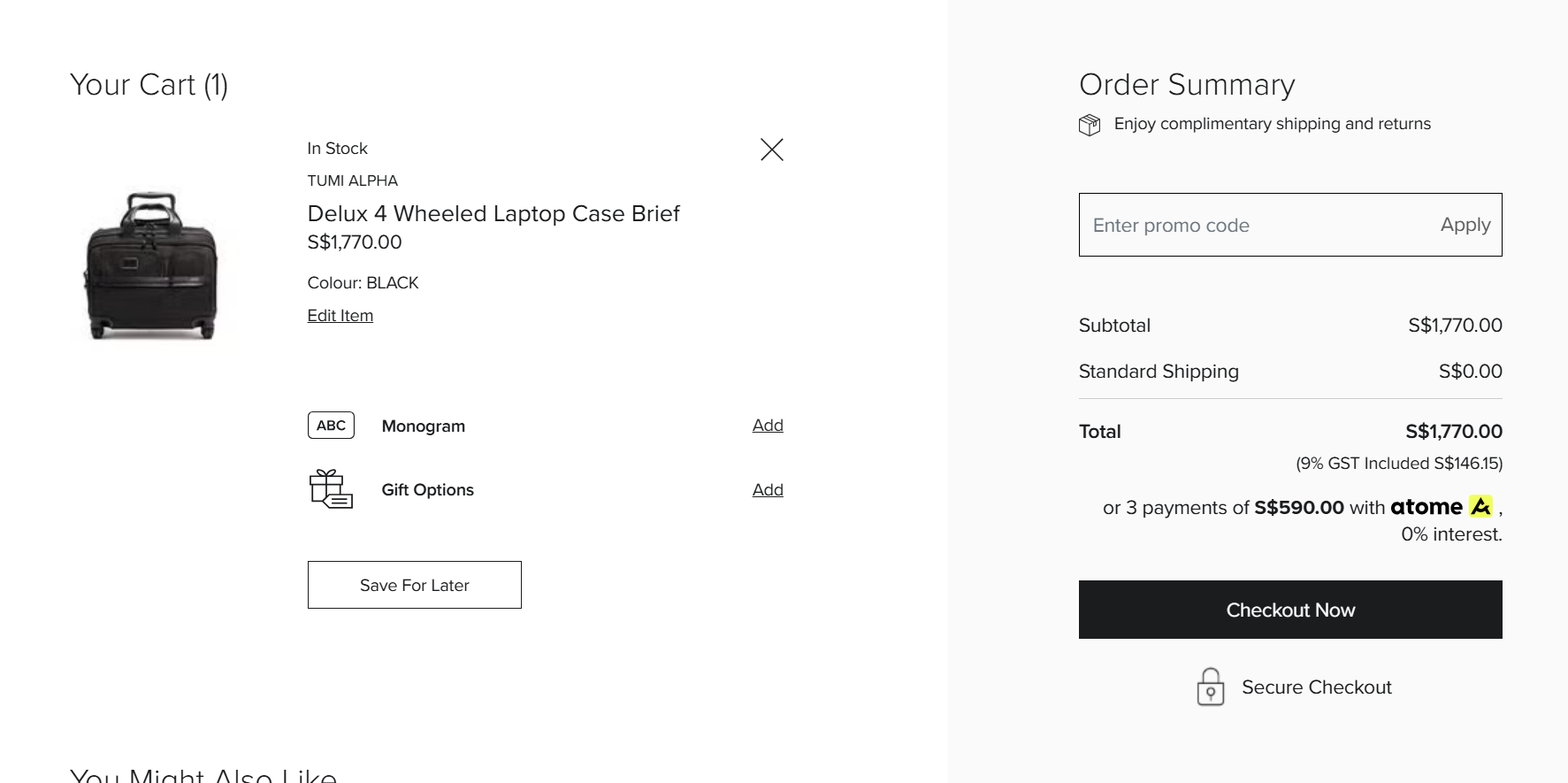Click the ABC monogram icon
The image size is (1568, 783).
click(331, 426)
